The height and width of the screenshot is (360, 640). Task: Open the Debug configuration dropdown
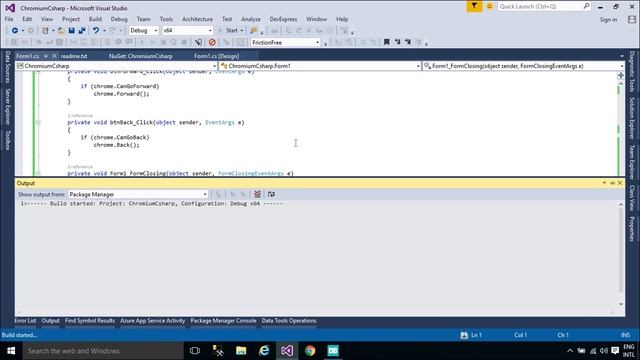point(144,31)
